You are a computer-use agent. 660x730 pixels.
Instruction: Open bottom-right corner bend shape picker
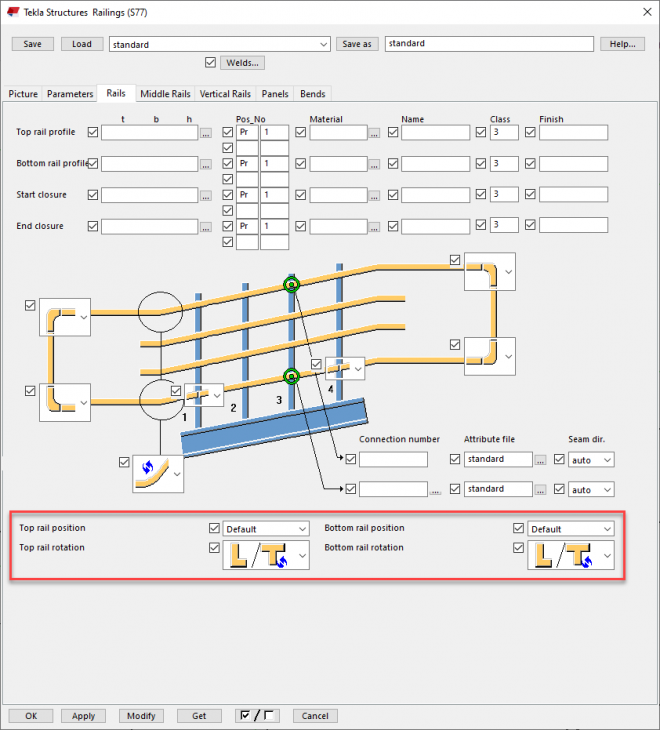[x=490, y=357]
